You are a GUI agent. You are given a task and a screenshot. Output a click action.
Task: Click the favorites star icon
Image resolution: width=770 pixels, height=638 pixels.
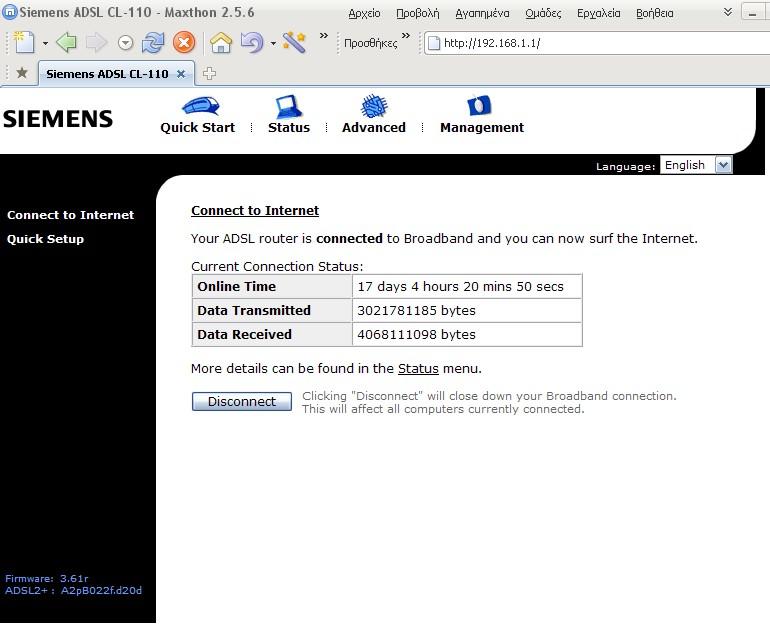22,73
